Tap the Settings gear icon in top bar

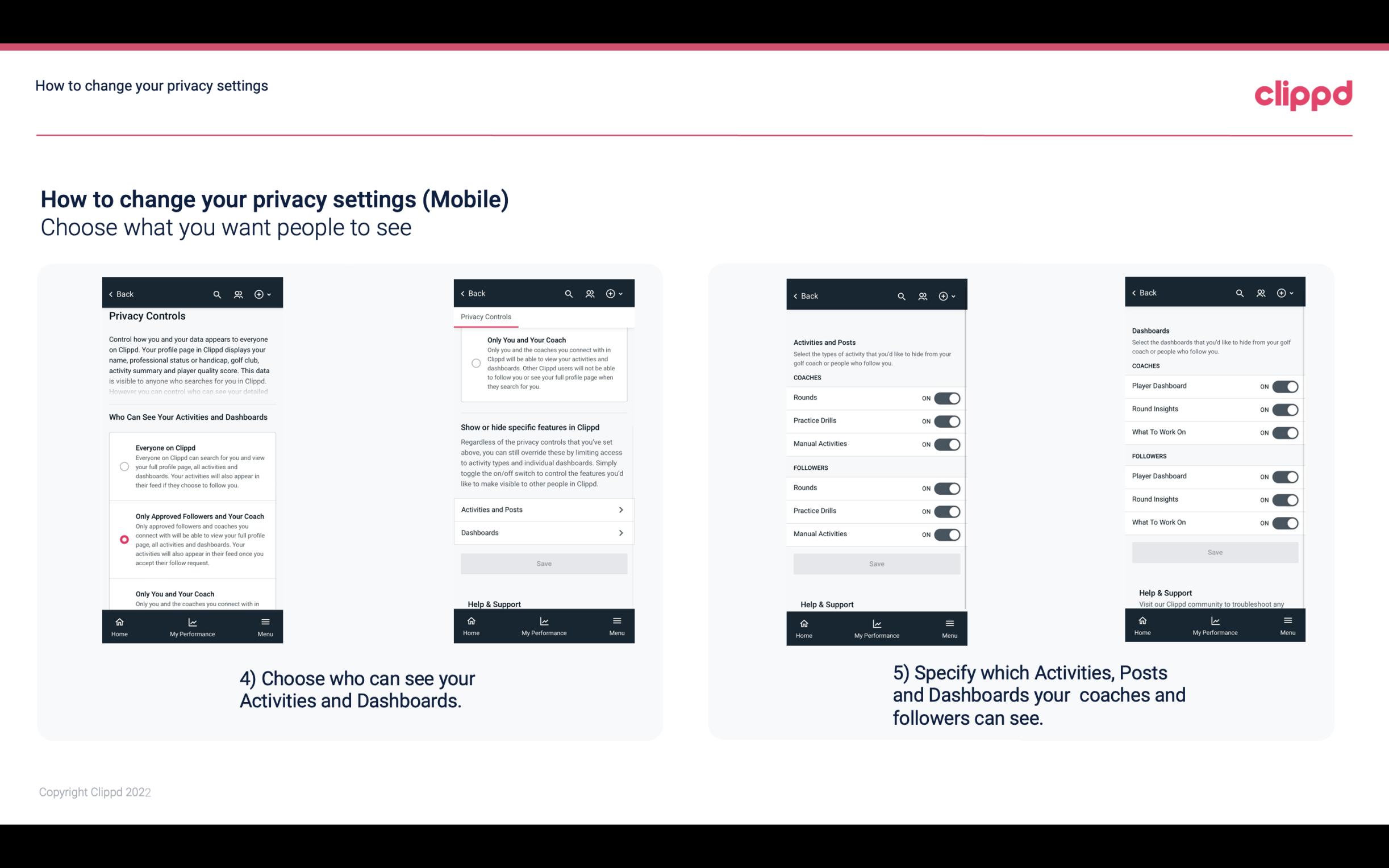[258, 293]
